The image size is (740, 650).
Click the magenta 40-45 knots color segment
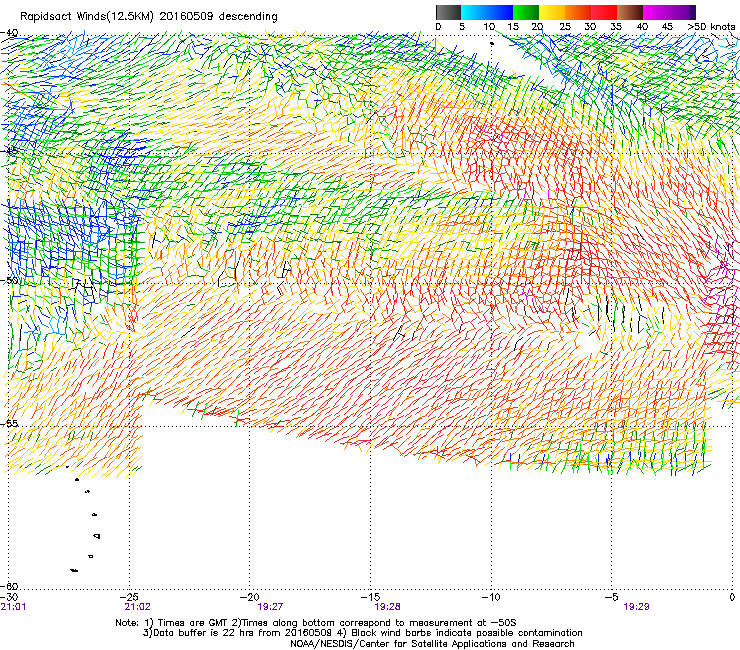point(656,12)
